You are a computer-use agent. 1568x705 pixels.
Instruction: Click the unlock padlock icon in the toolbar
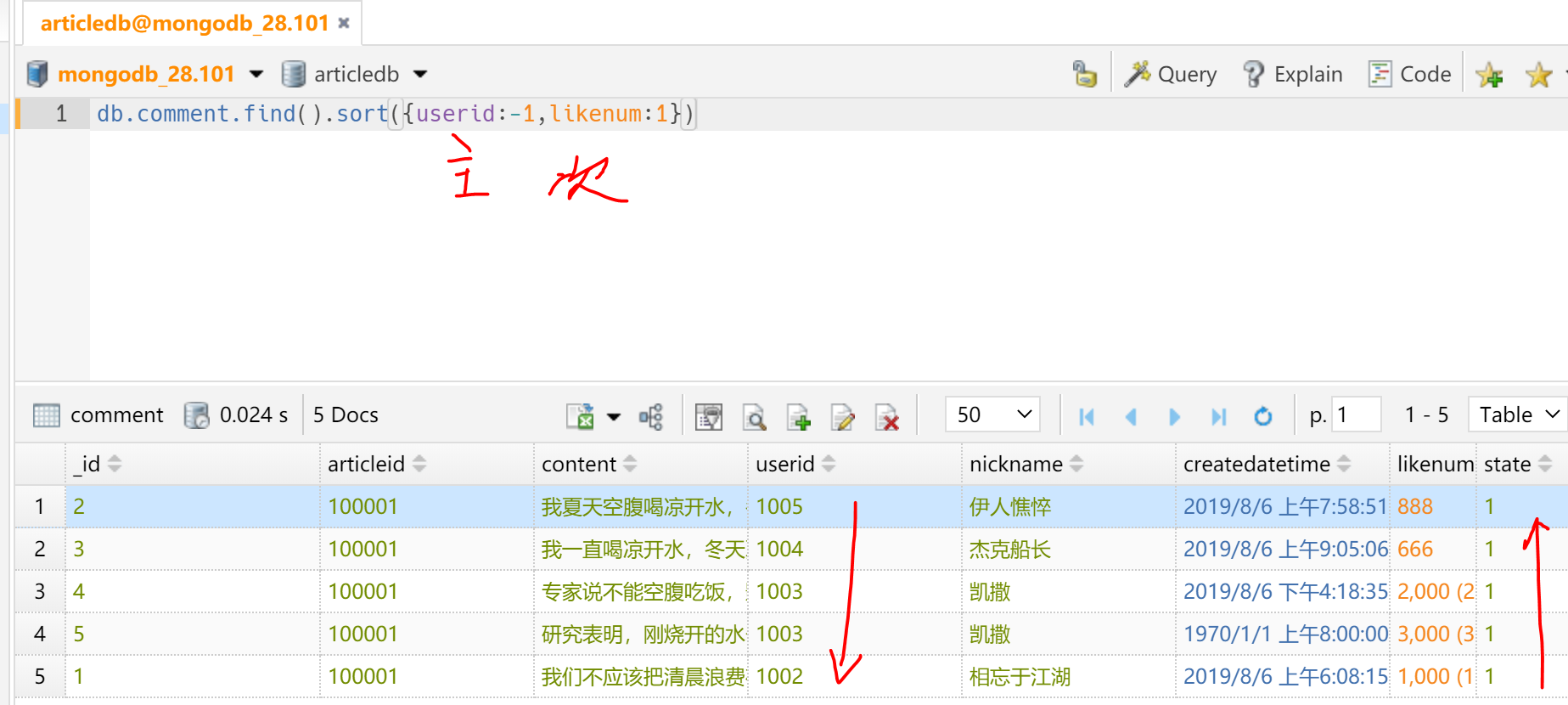[1084, 74]
